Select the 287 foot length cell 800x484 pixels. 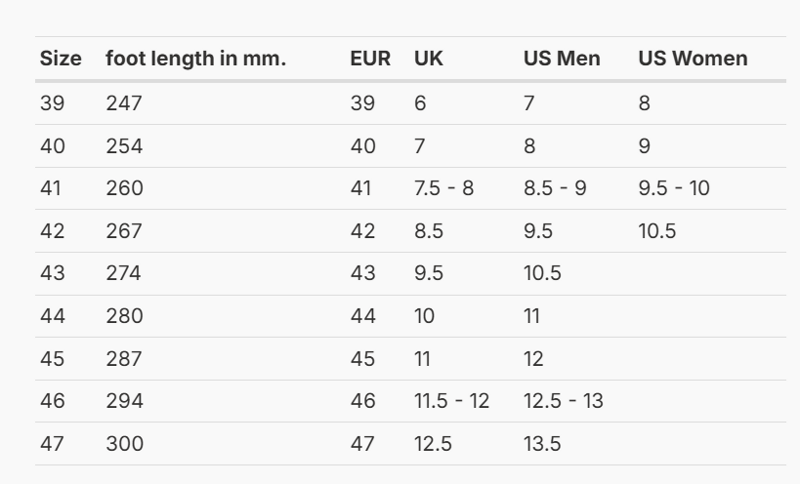(x=124, y=358)
